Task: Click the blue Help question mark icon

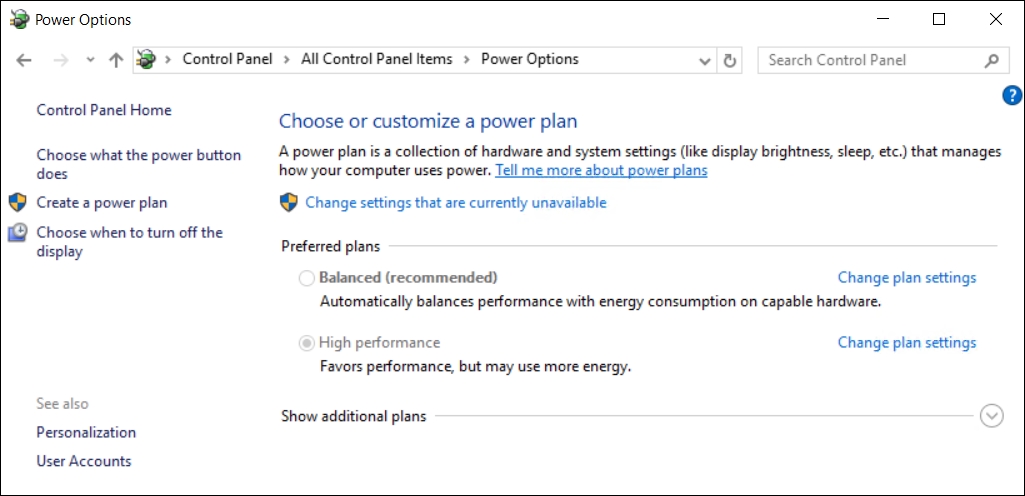Action: [1011, 96]
